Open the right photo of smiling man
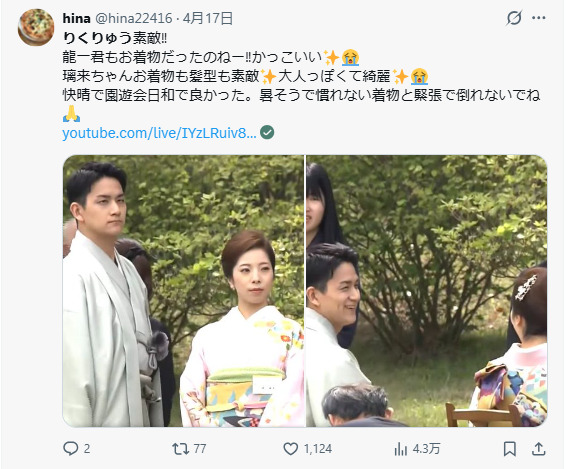Viewport: 567px width, 469px height. point(427,291)
